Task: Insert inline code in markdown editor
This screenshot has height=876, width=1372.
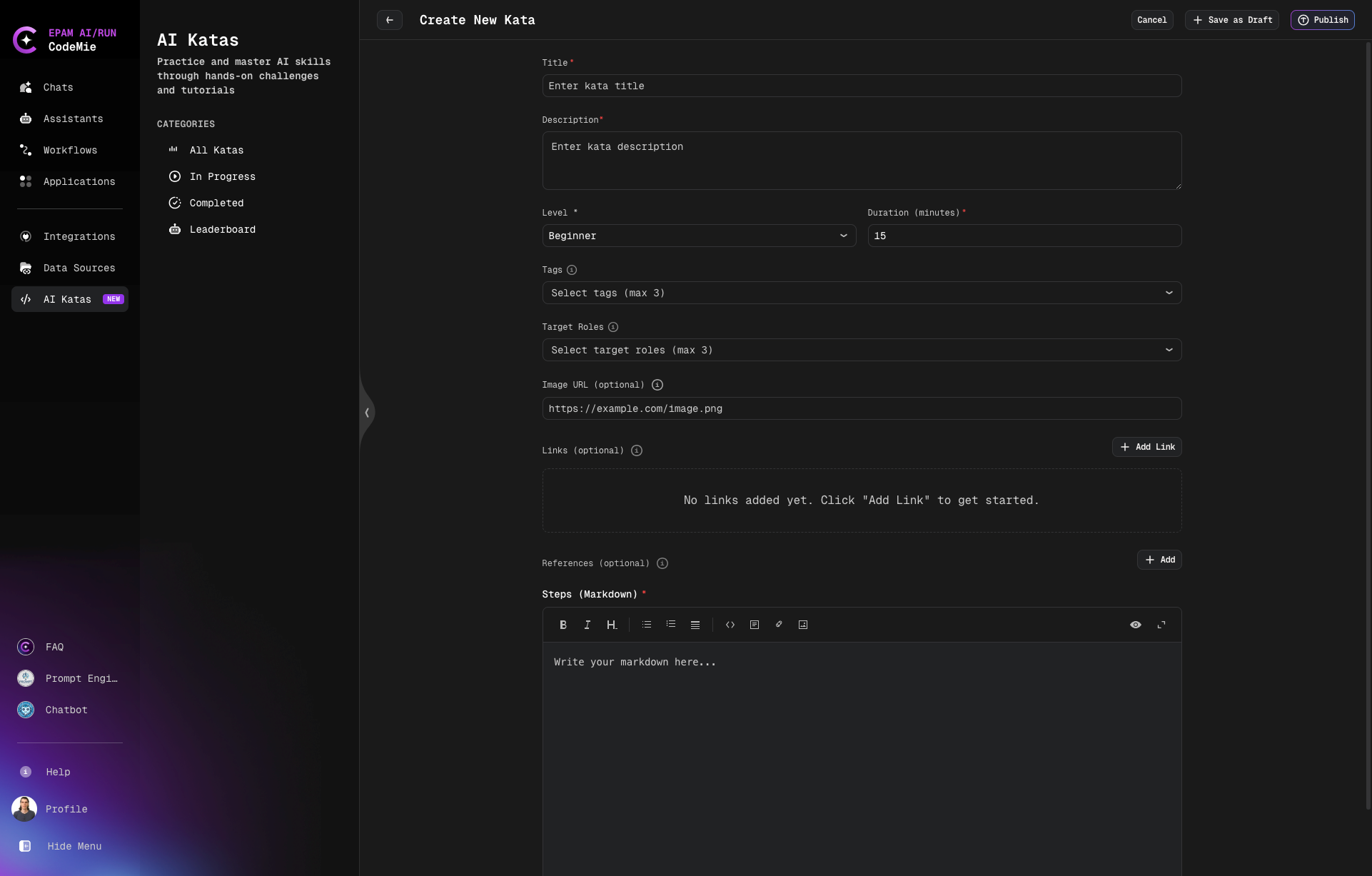Action: 730,625
